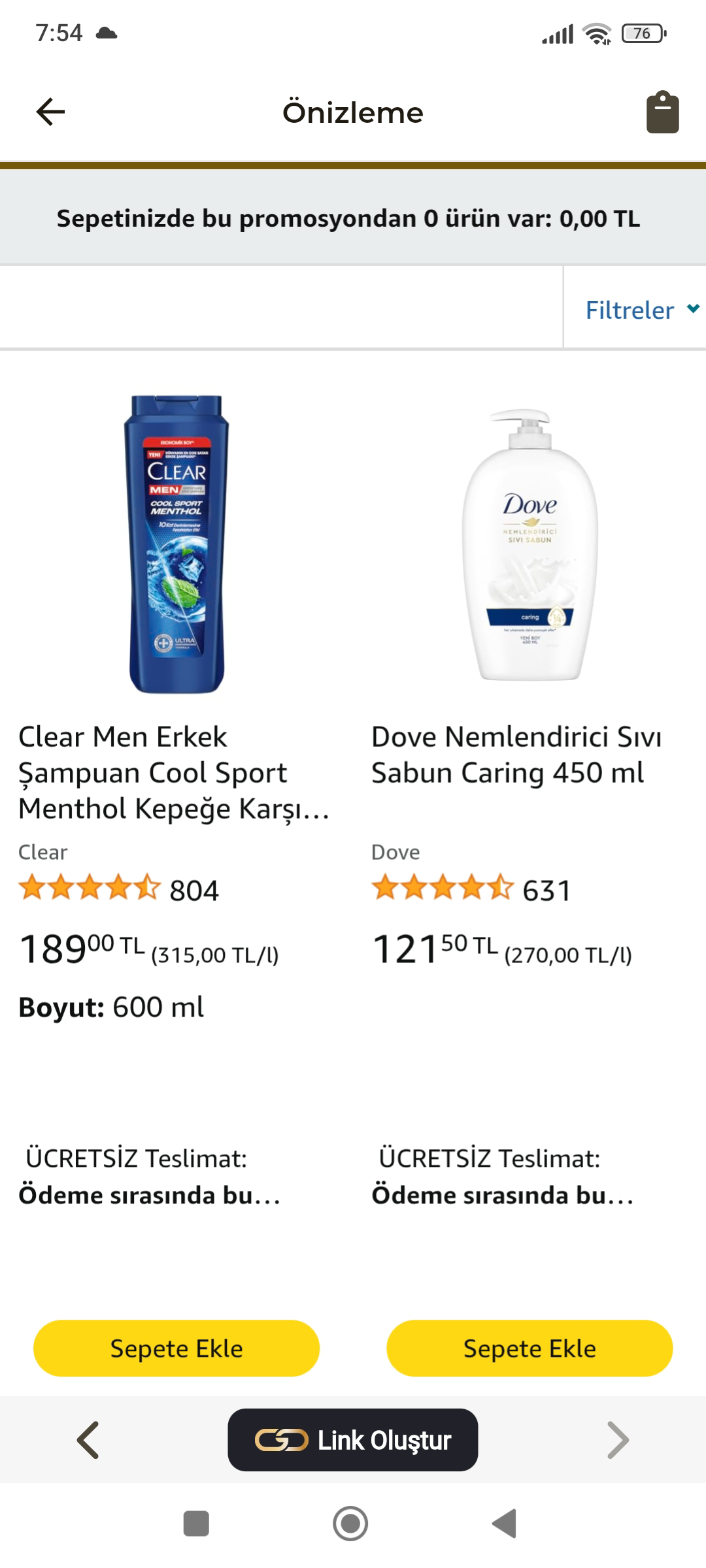Image resolution: width=706 pixels, height=1568 pixels.
Task: Open Dove liquid soap product image
Action: click(529, 544)
